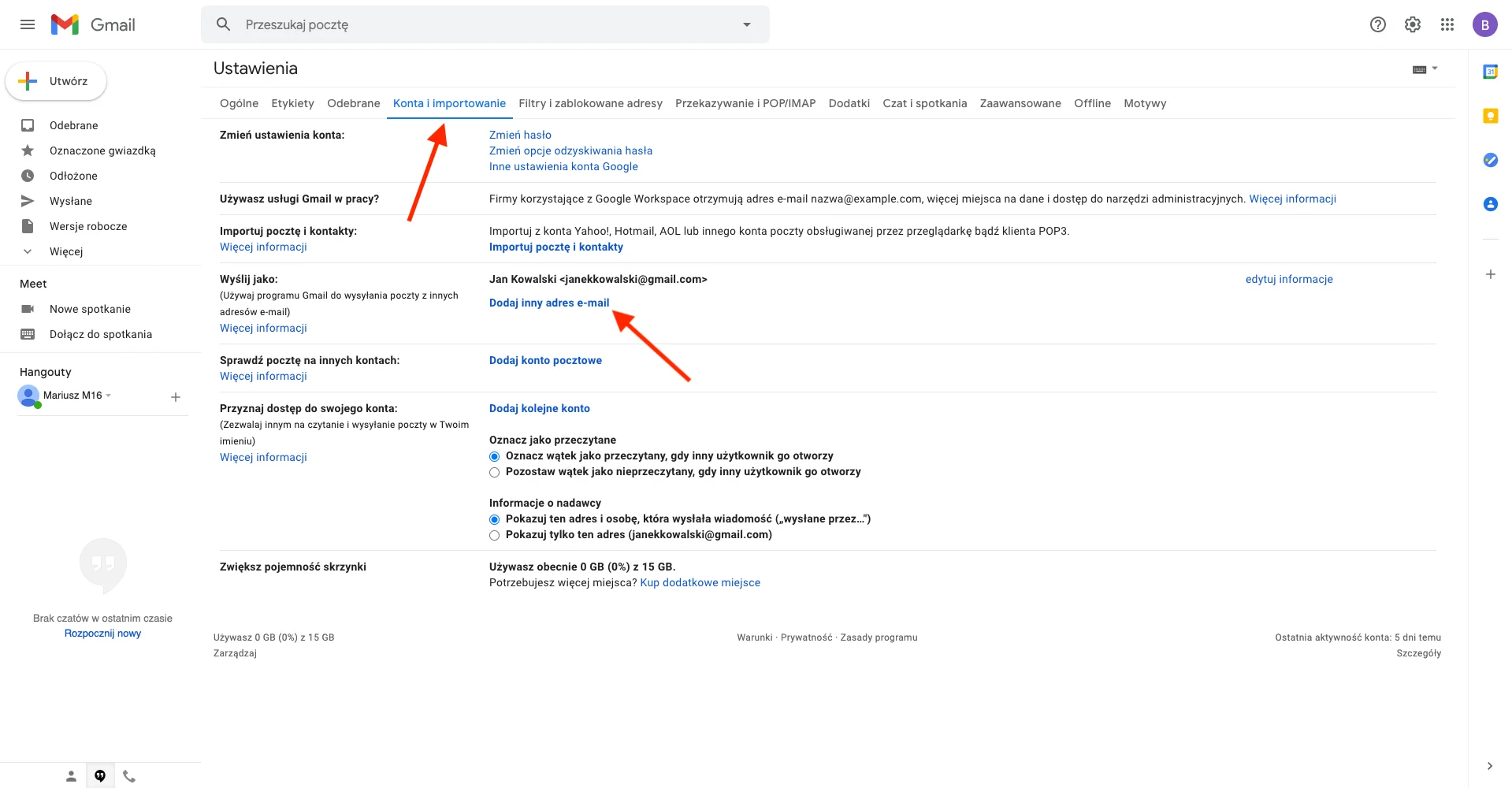
Task: Click the 'Utwórz' compose button
Action: 56,81
